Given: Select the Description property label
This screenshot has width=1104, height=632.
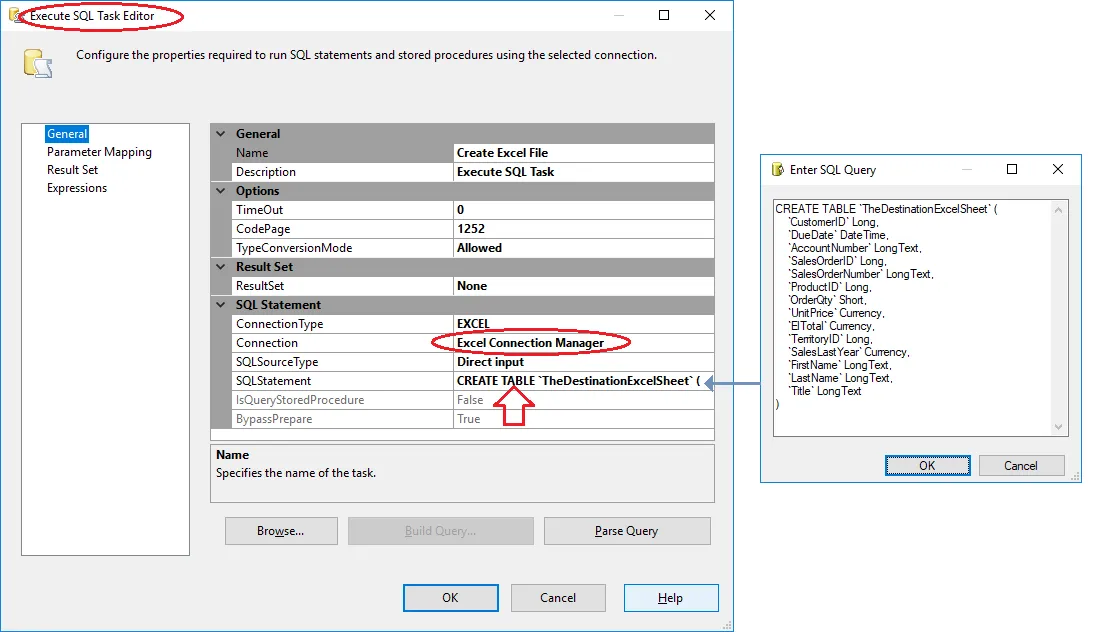Looking at the screenshot, I should click(x=265, y=172).
